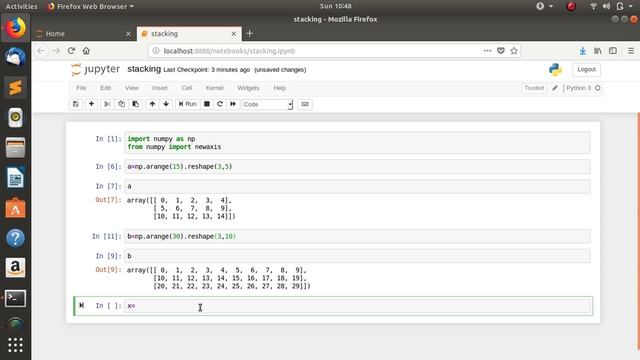Open Firefox Web Browser app menu dropdown
This screenshot has height=360, width=640.
click(91, 6)
